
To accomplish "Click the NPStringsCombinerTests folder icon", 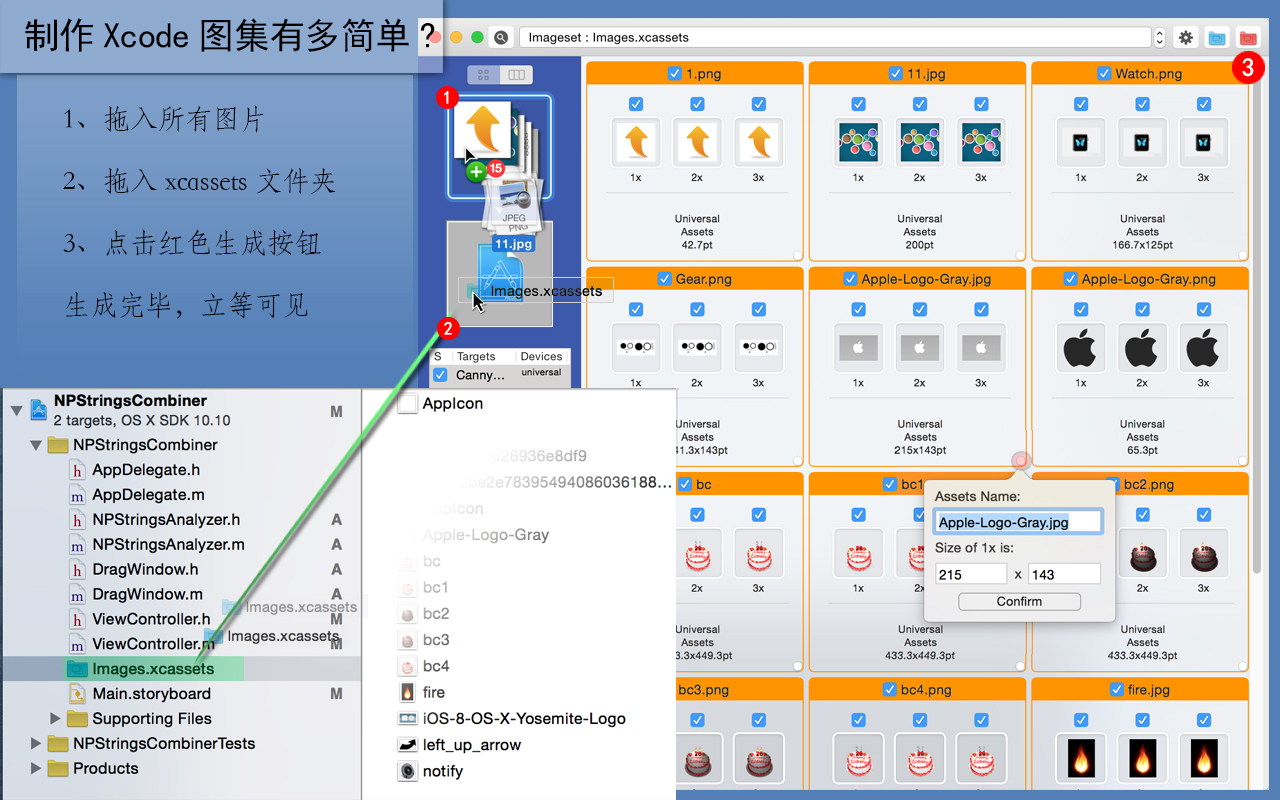I will click(58, 743).
